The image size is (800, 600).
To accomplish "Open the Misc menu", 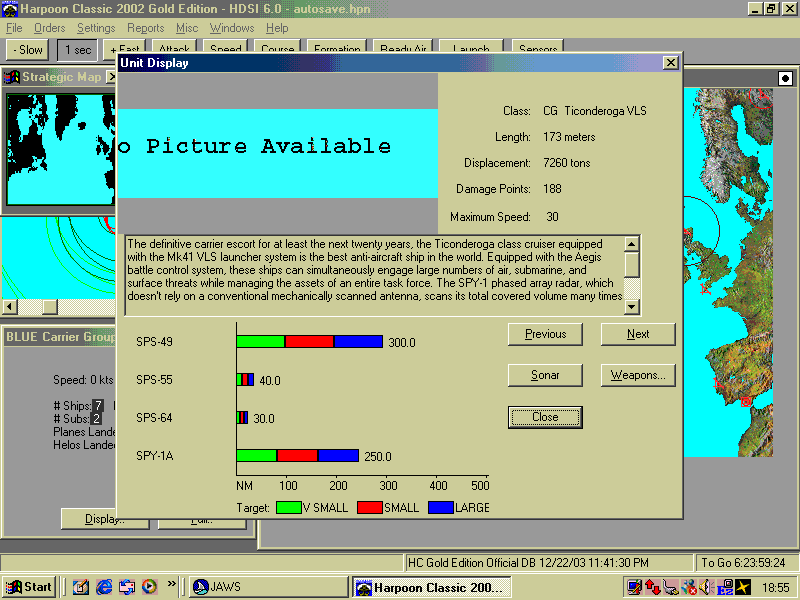I will pos(187,28).
